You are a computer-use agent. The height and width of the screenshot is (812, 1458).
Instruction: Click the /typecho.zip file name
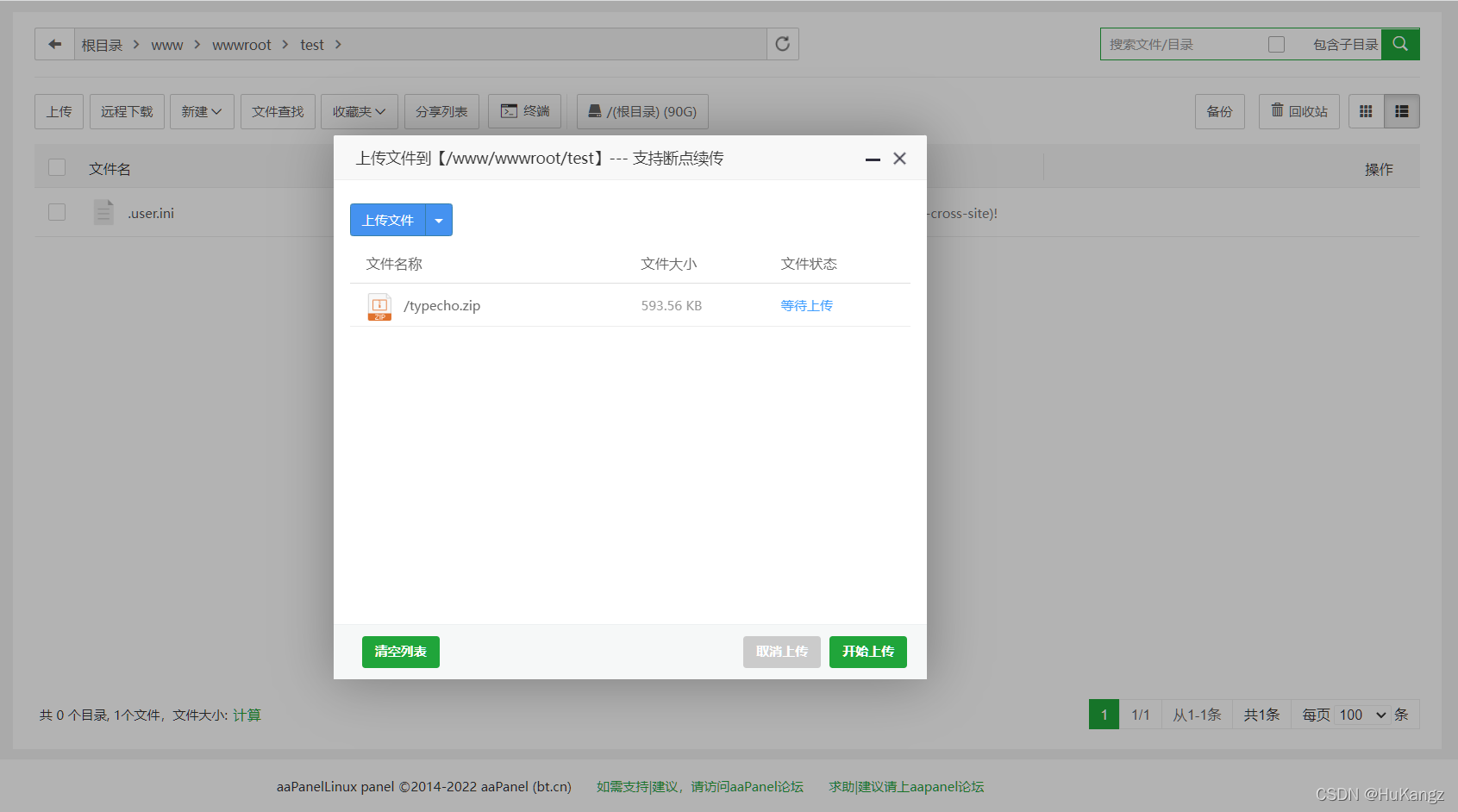click(x=442, y=305)
